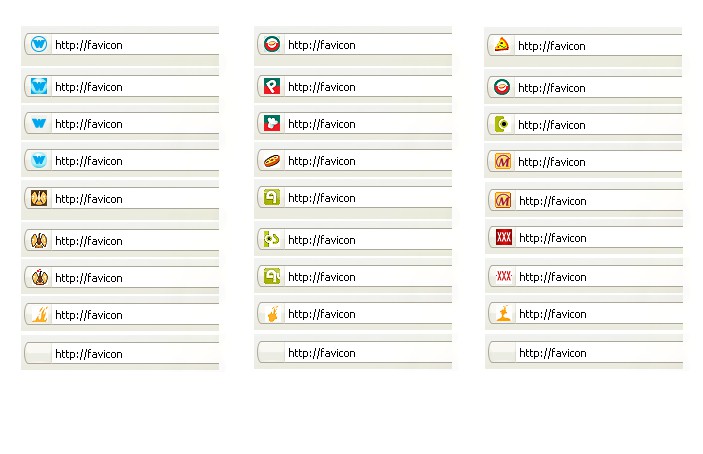
Task: Select the white-background red XXX favicon
Action: 503,277
